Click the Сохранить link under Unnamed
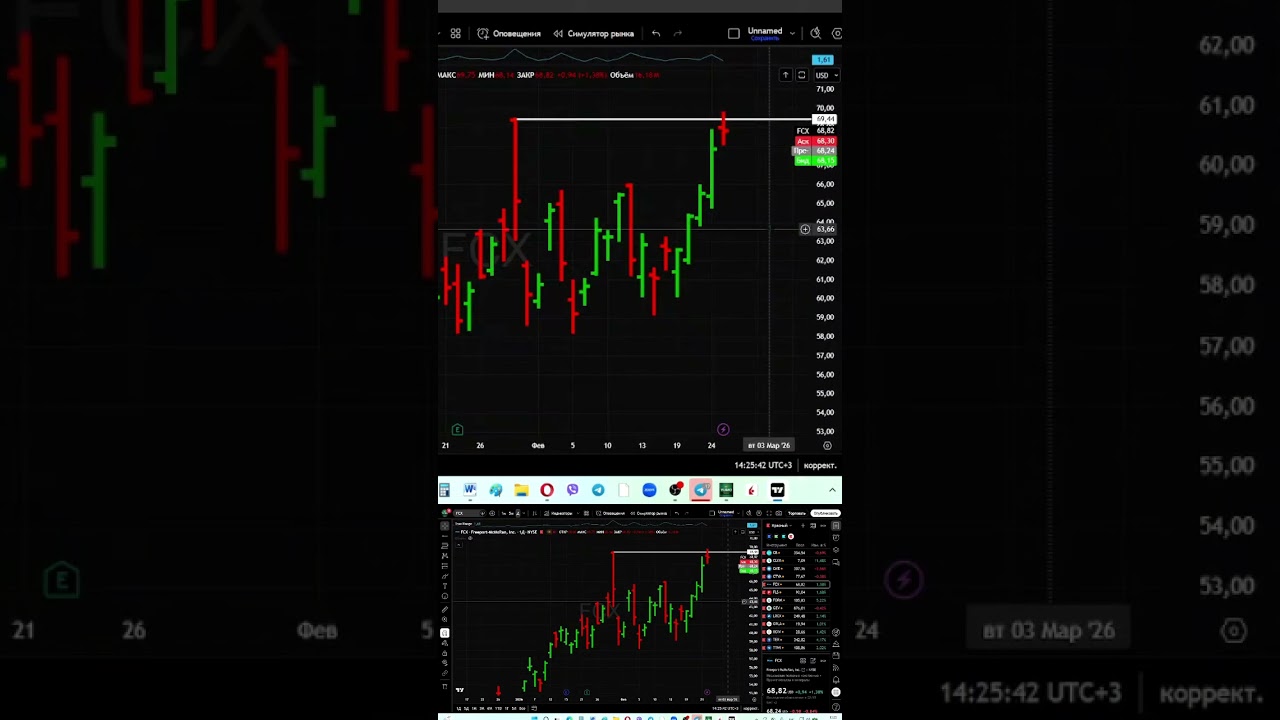This screenshot has height=720, width=1280. [765, 38]
